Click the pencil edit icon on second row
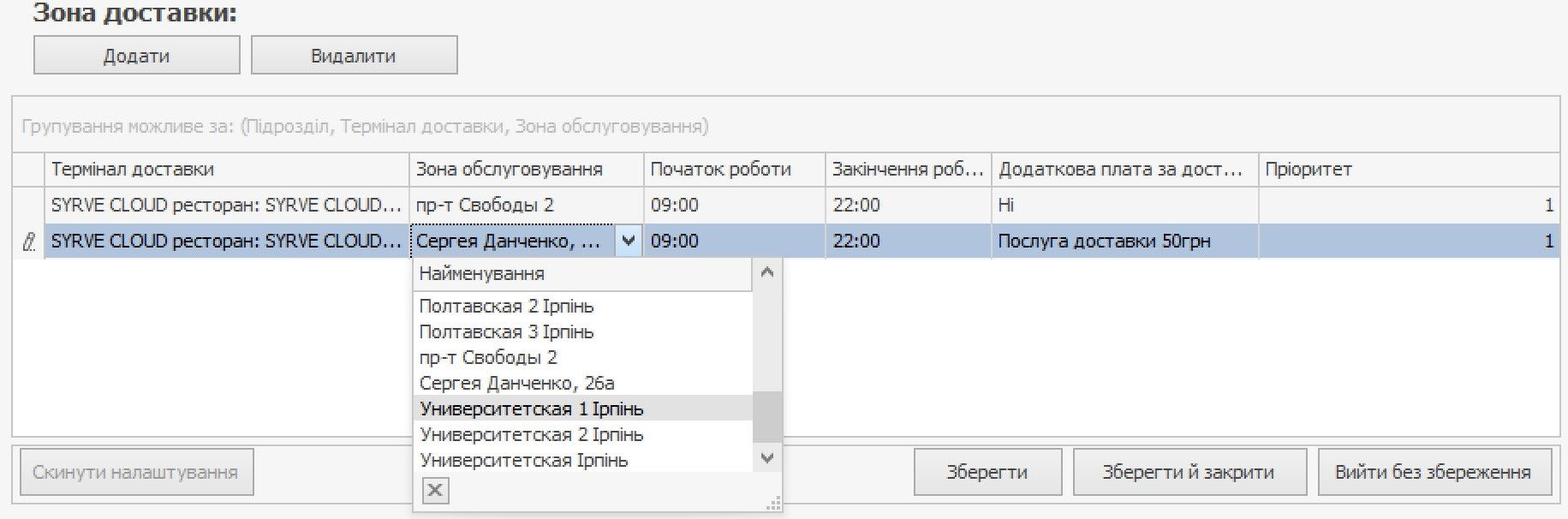This screenshot has height=519, width=1568. click(28, 242)
